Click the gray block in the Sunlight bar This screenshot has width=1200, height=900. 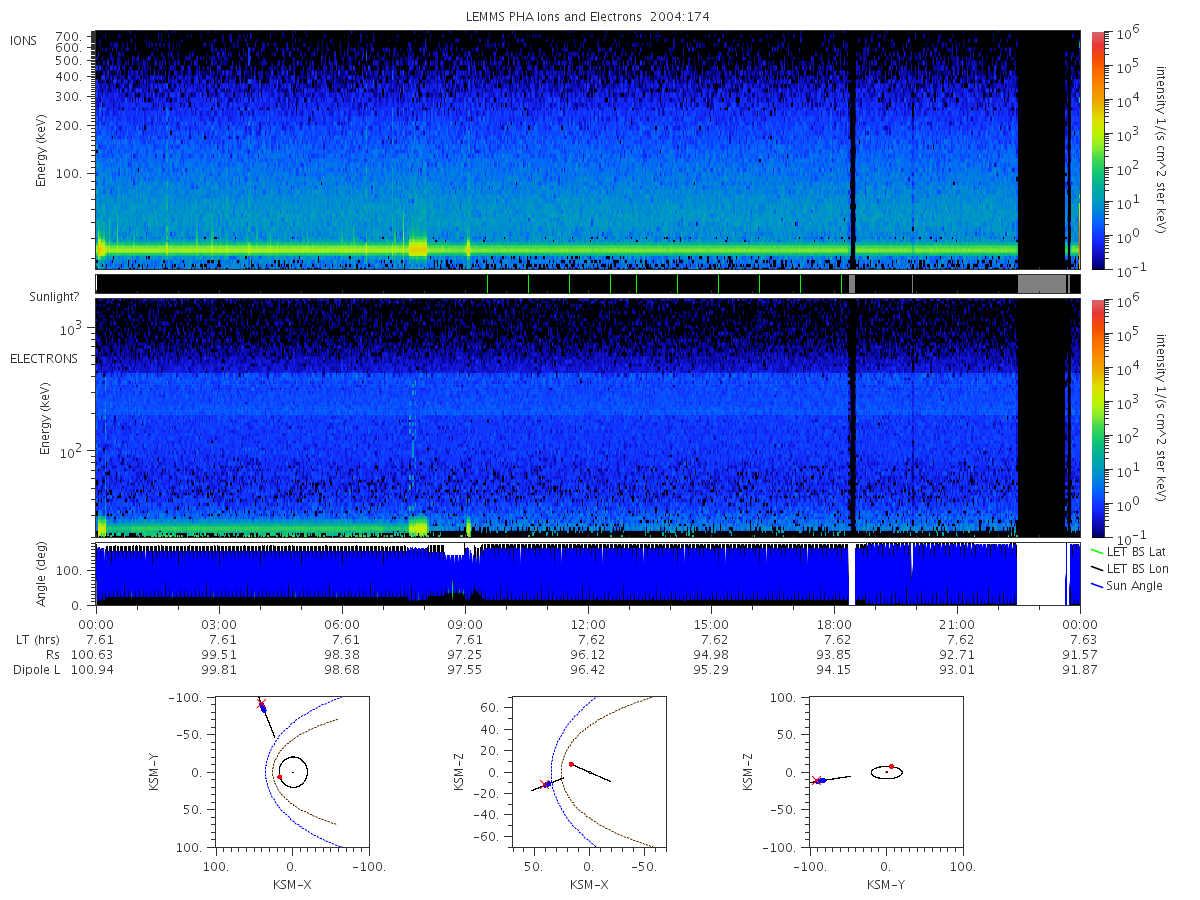1041,283
